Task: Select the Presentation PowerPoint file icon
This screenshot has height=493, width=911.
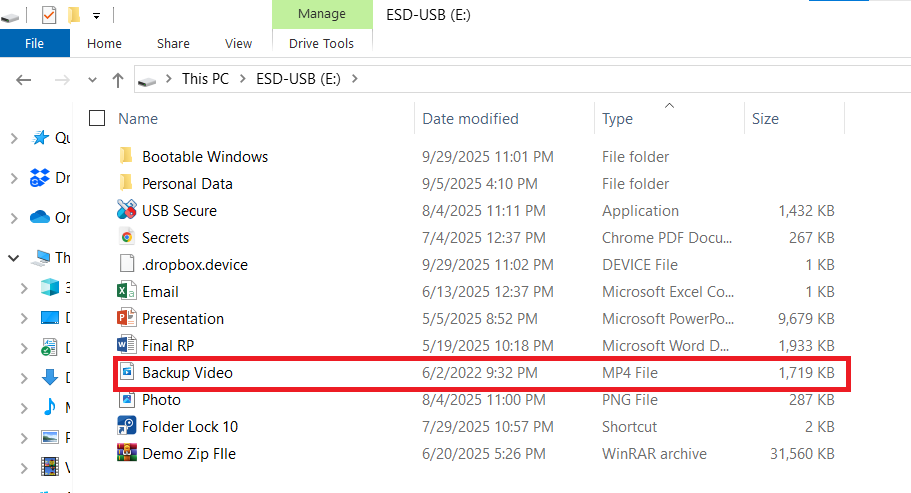Action: 127,318
